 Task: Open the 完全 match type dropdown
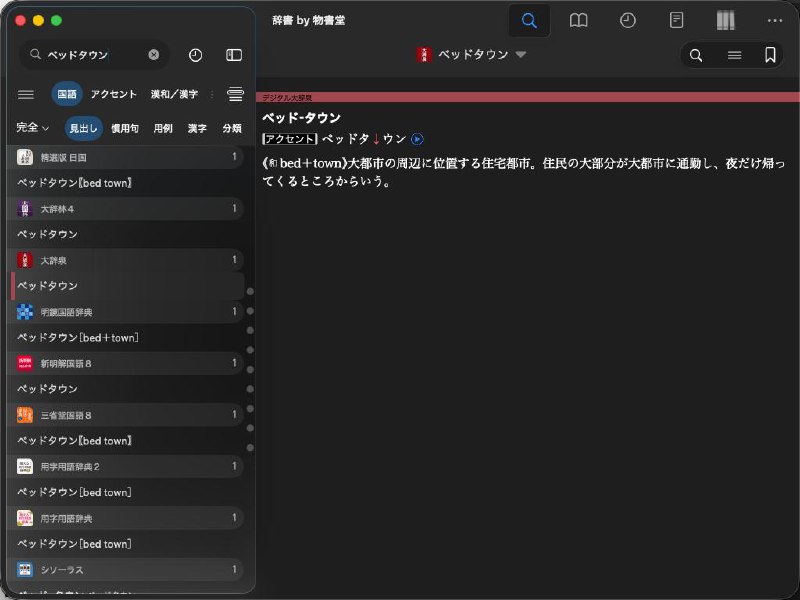(29, 128)
